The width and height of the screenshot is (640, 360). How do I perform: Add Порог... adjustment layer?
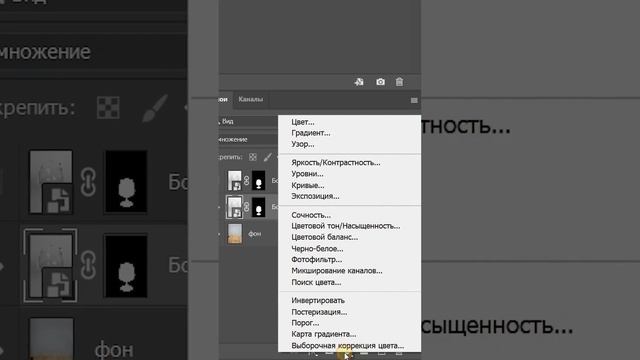[305, 323]
